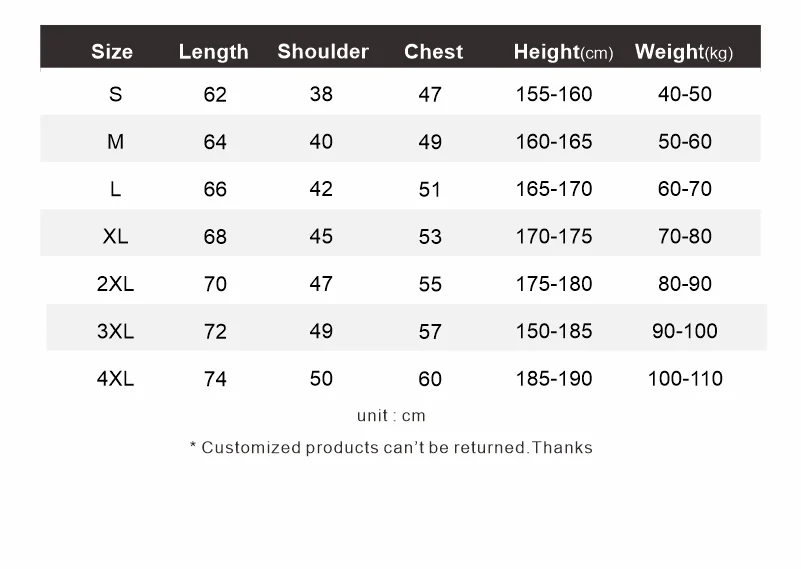Click the "unit : cm" note
The height and width of the screenshot is (569, 801).
click(x=391, y=416)
